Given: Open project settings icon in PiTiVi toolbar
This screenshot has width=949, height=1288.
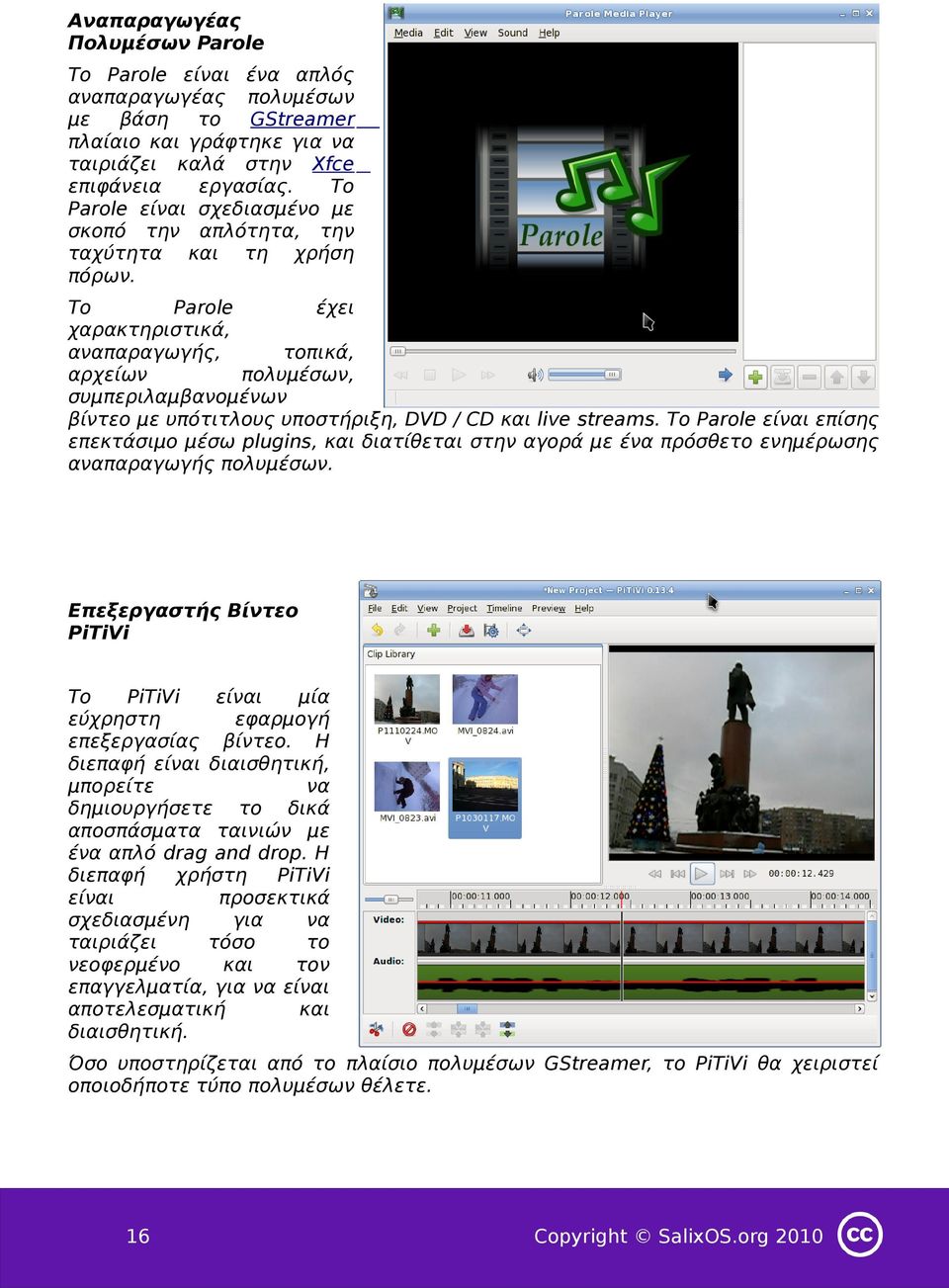Looking at the screenshot, I should click(490, 630).
